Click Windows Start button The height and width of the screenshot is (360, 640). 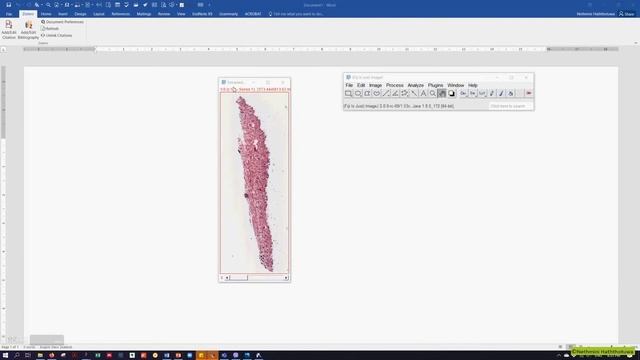(x=5, y=356)
